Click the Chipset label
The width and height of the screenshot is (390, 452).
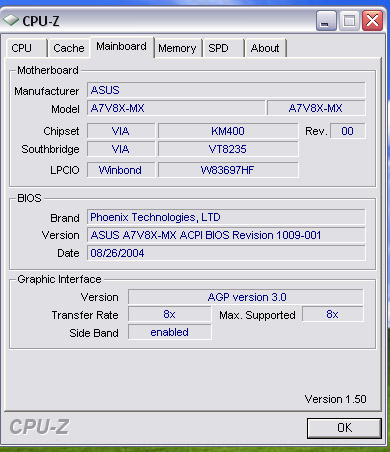[x=61, y=131]
